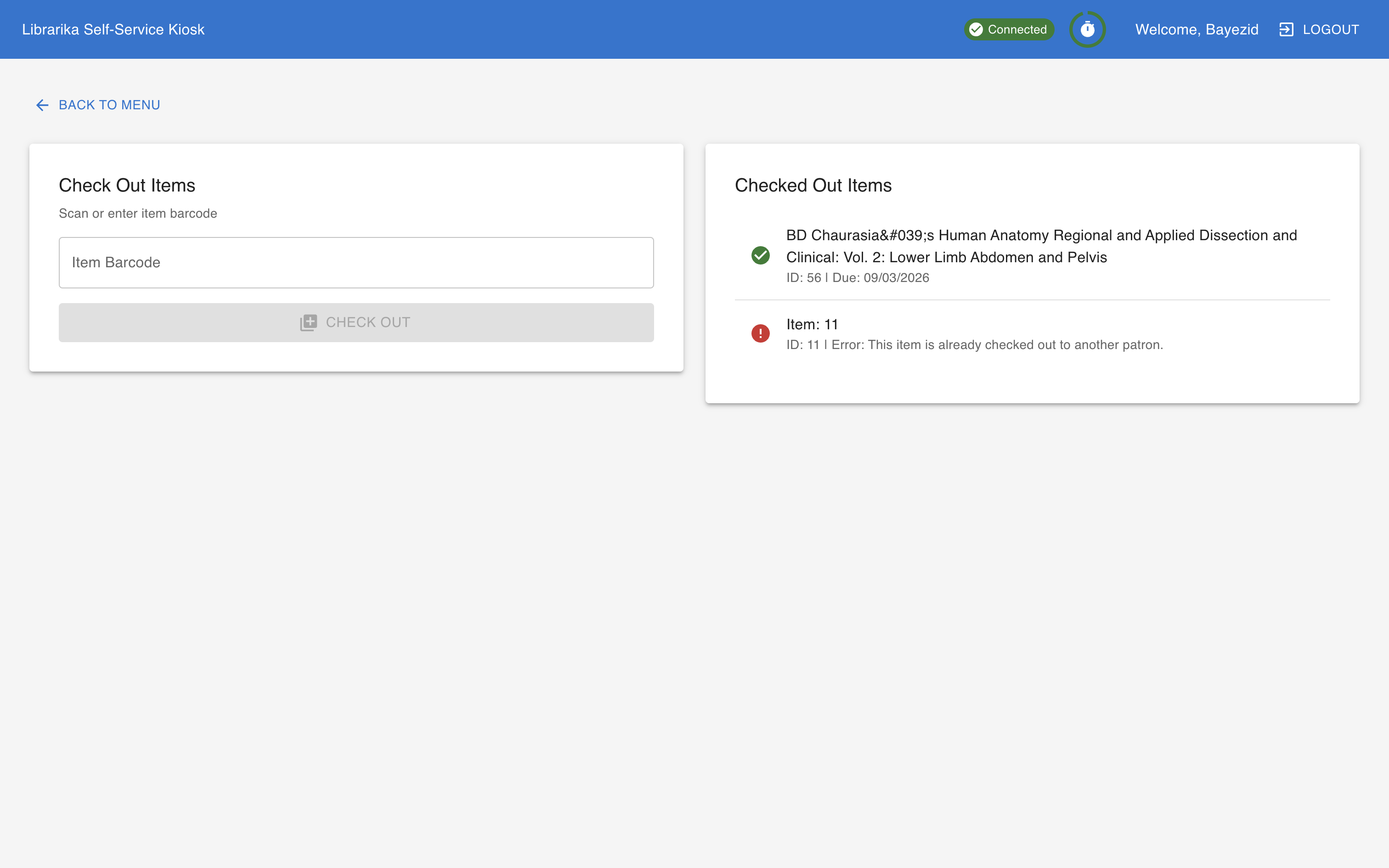Click the ID: 56 due date line
Image resolution: width=1389 pixels, height=868 pixels.
point(857,278)
